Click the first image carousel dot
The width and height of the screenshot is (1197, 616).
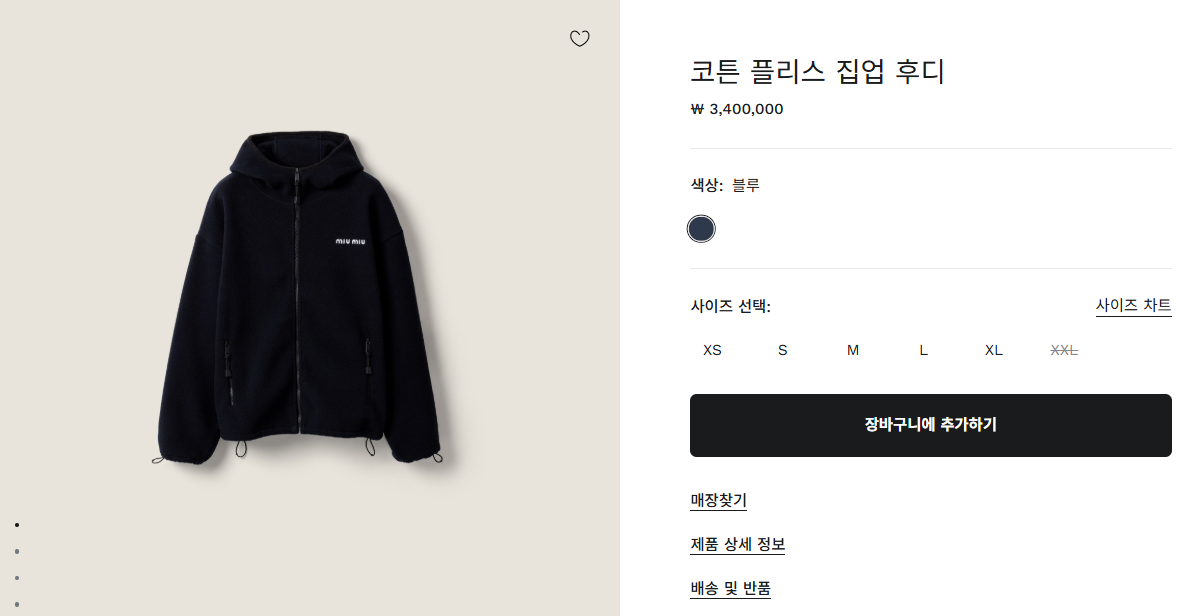(17, 524)
